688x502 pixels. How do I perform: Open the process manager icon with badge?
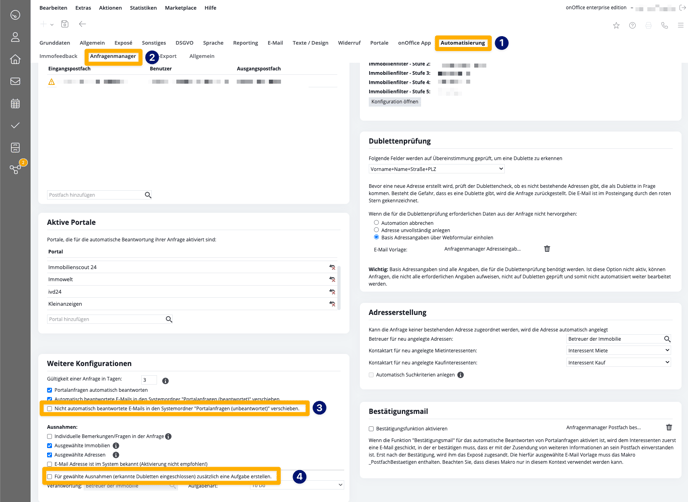[17, 168]
